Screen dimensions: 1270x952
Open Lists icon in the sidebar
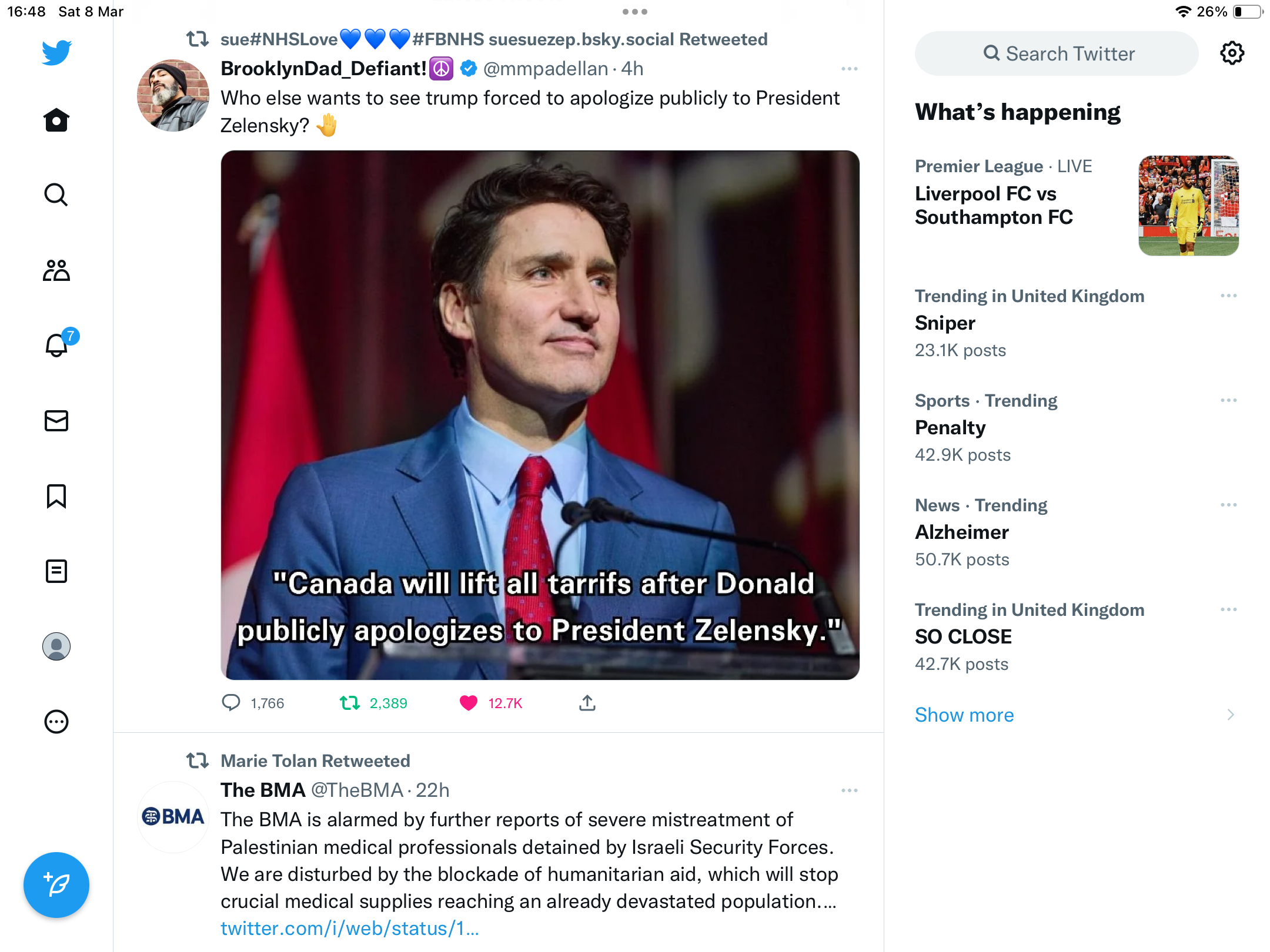coord(56,571)
